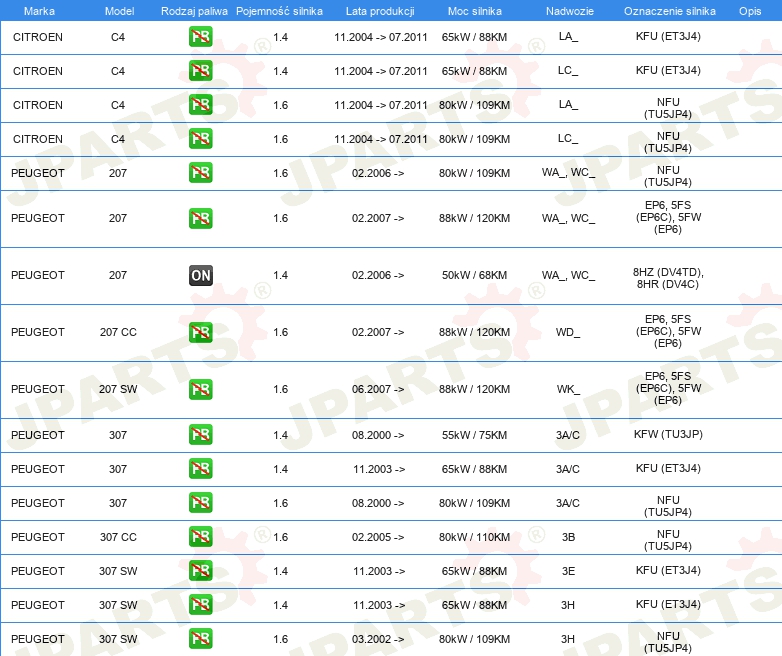Select body code '3H' in the 307 SW 1.6 row

[x=568, y=639]
